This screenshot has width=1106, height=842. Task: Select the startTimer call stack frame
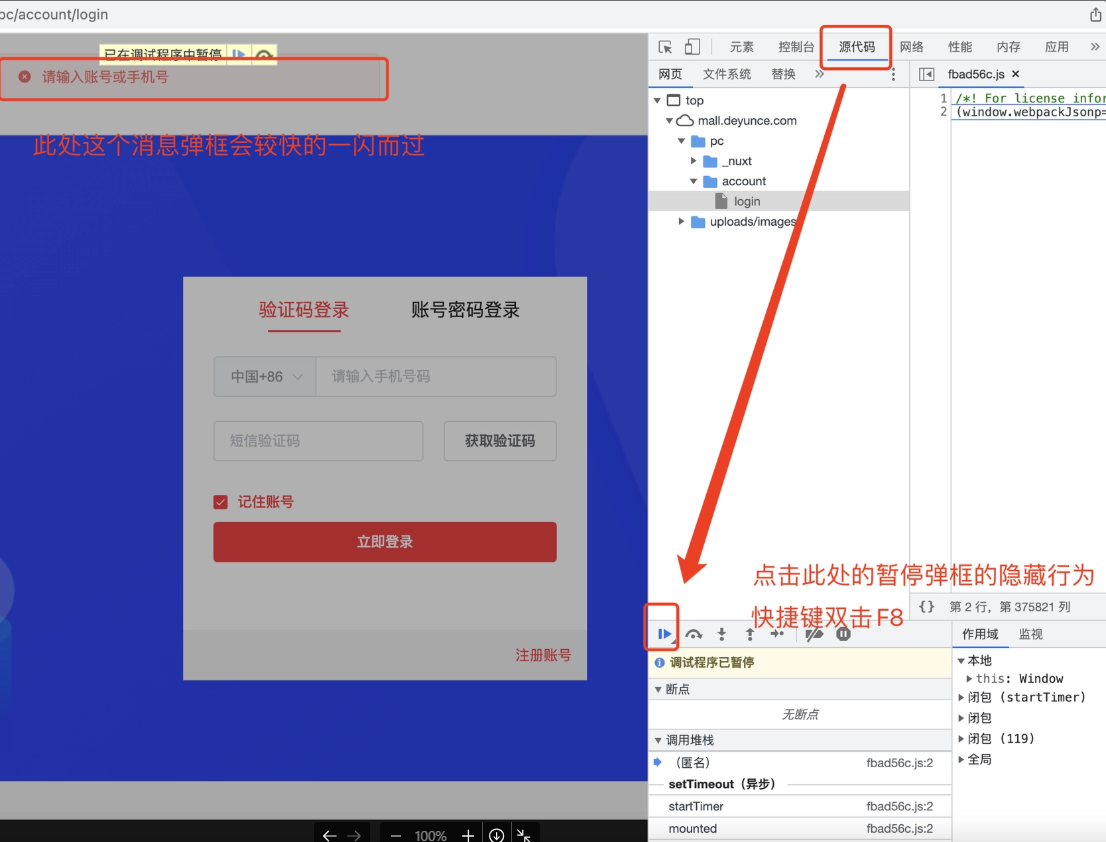pos(800,806)
